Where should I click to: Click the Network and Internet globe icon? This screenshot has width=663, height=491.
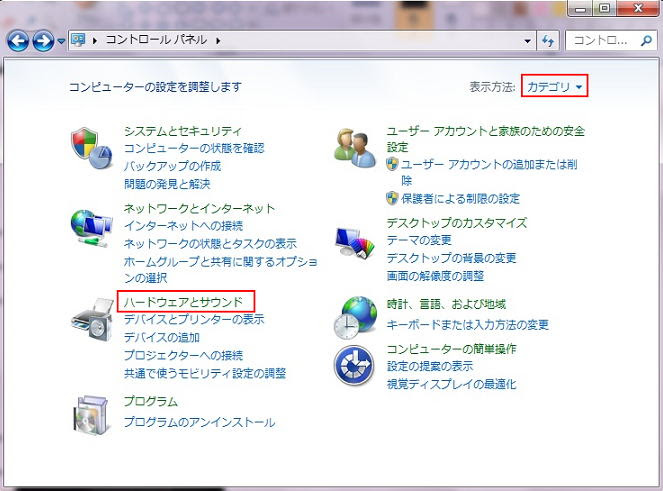click(91, 228)
